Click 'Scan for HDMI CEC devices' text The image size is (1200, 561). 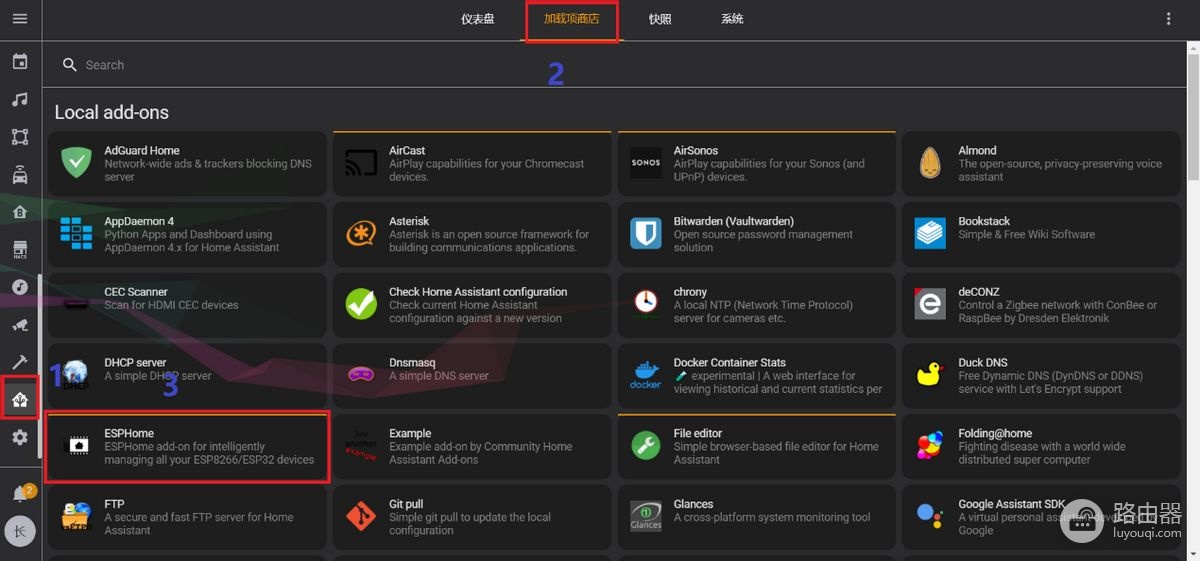pyautogui.click(x=171, y=305)
